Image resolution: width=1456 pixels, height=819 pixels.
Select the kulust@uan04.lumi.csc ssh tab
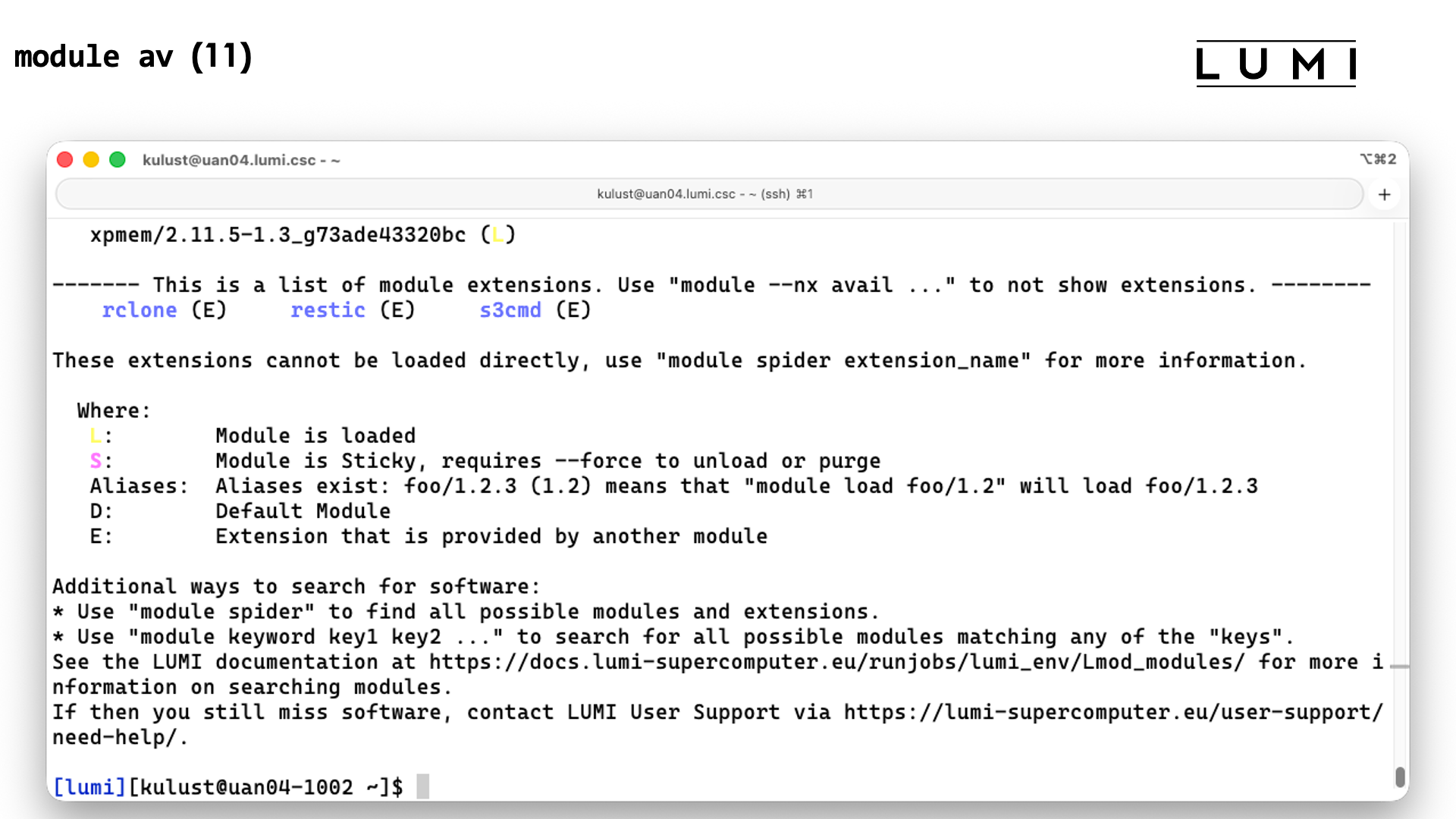click(x=704, y=194)
